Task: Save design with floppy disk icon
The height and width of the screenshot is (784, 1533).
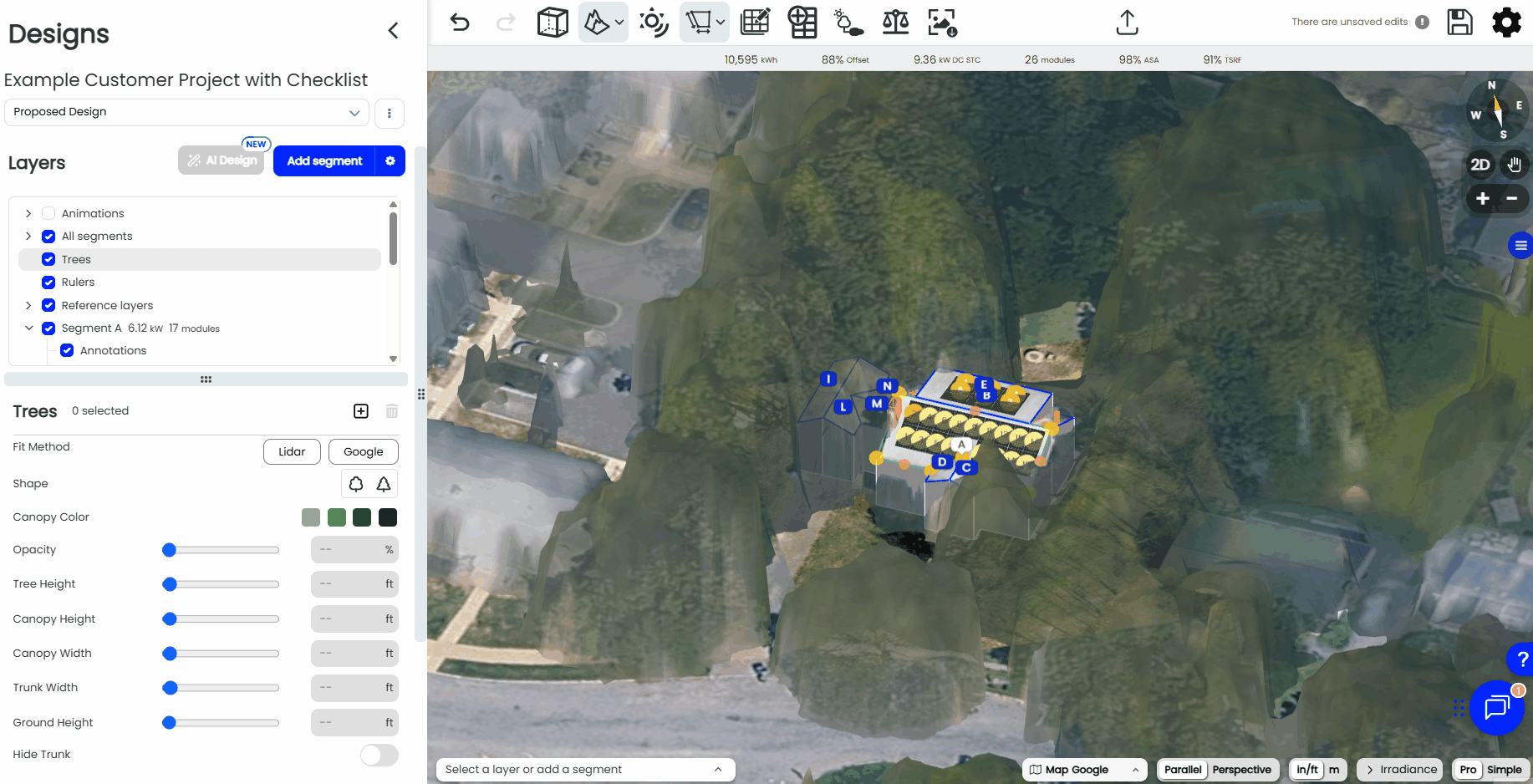Action: click(1459, 23)
